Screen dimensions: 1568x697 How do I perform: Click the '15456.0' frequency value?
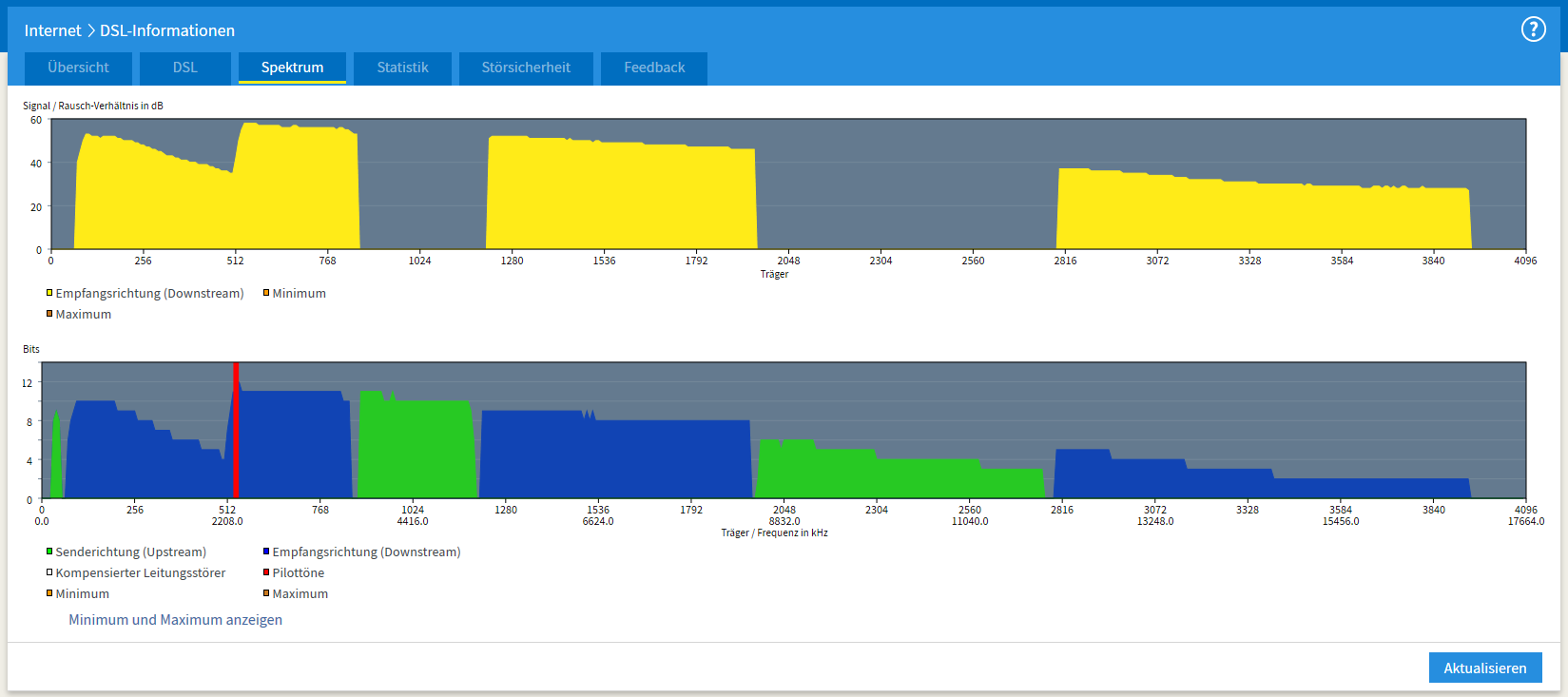coord(1341,521)
